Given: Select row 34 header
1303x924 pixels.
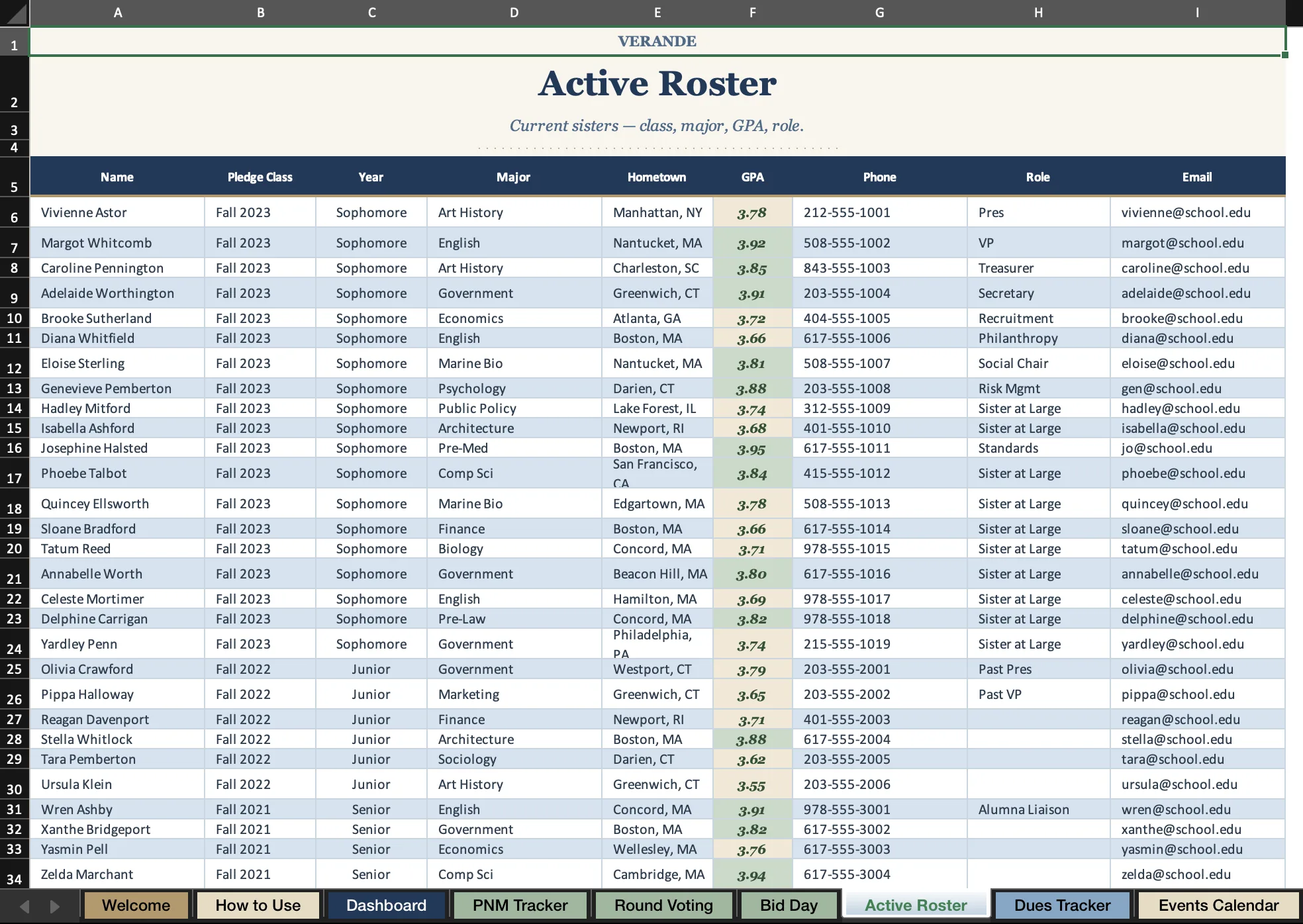Looking at the screenshot, I should point(15,874).
